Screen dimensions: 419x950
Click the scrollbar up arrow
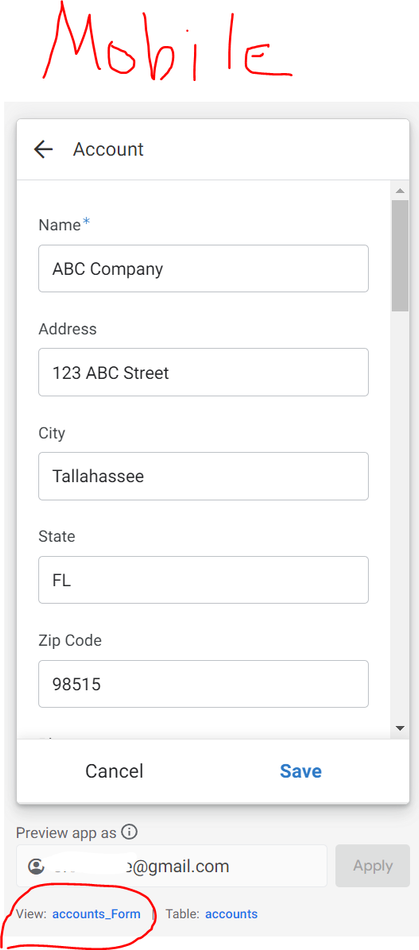click(x=400, y=191)
